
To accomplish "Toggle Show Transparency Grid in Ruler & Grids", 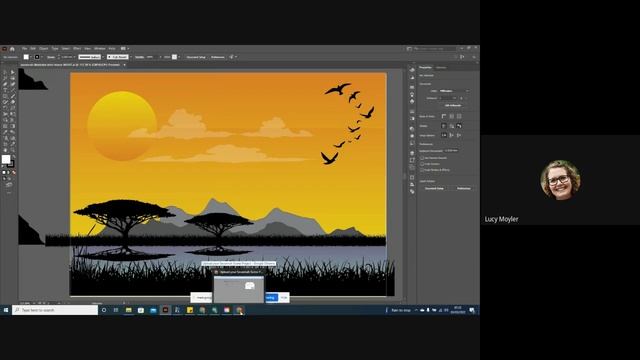I will click(459, 116).
